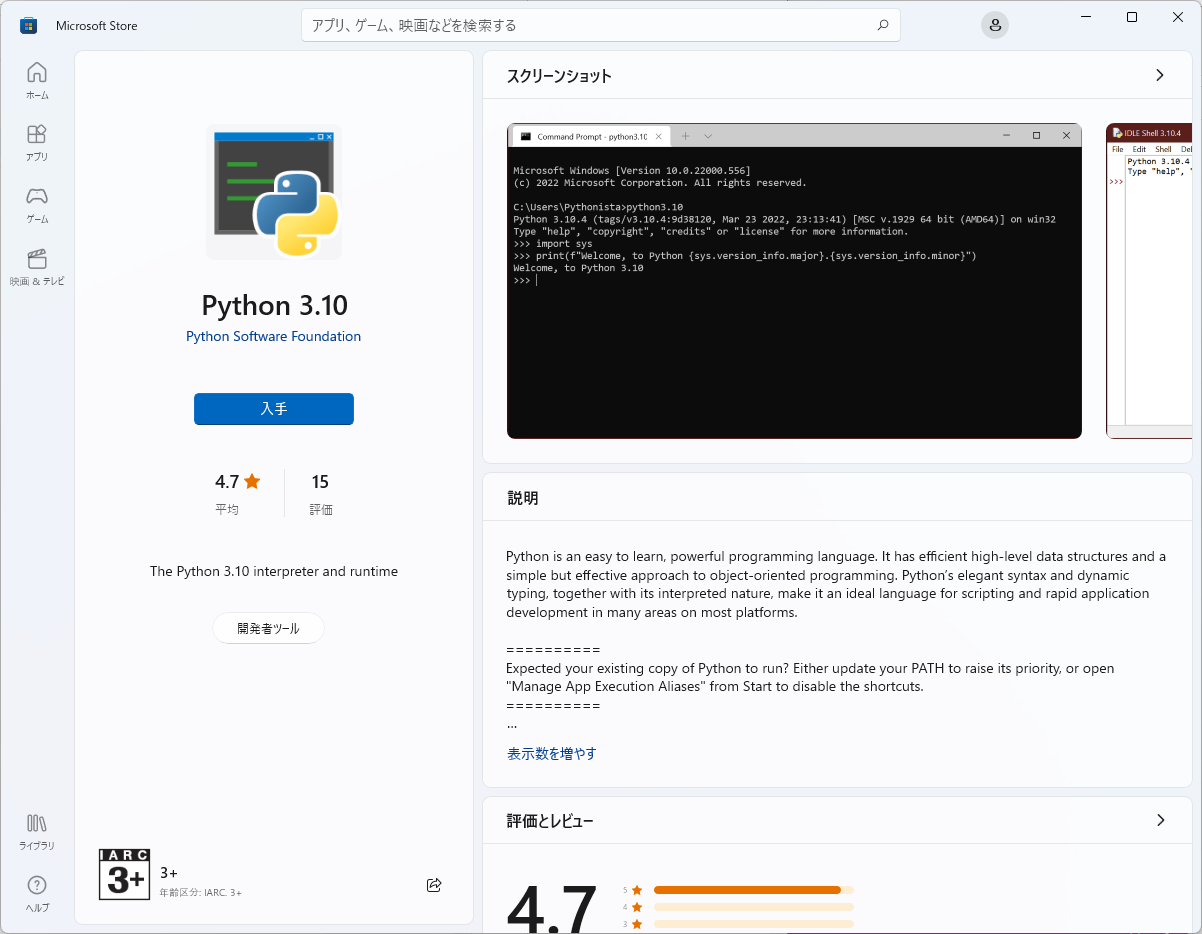The width and height of the screenshot is (1202, 934).
Task: Open Python Software Foundation publisher link
Action: (273, 336)
